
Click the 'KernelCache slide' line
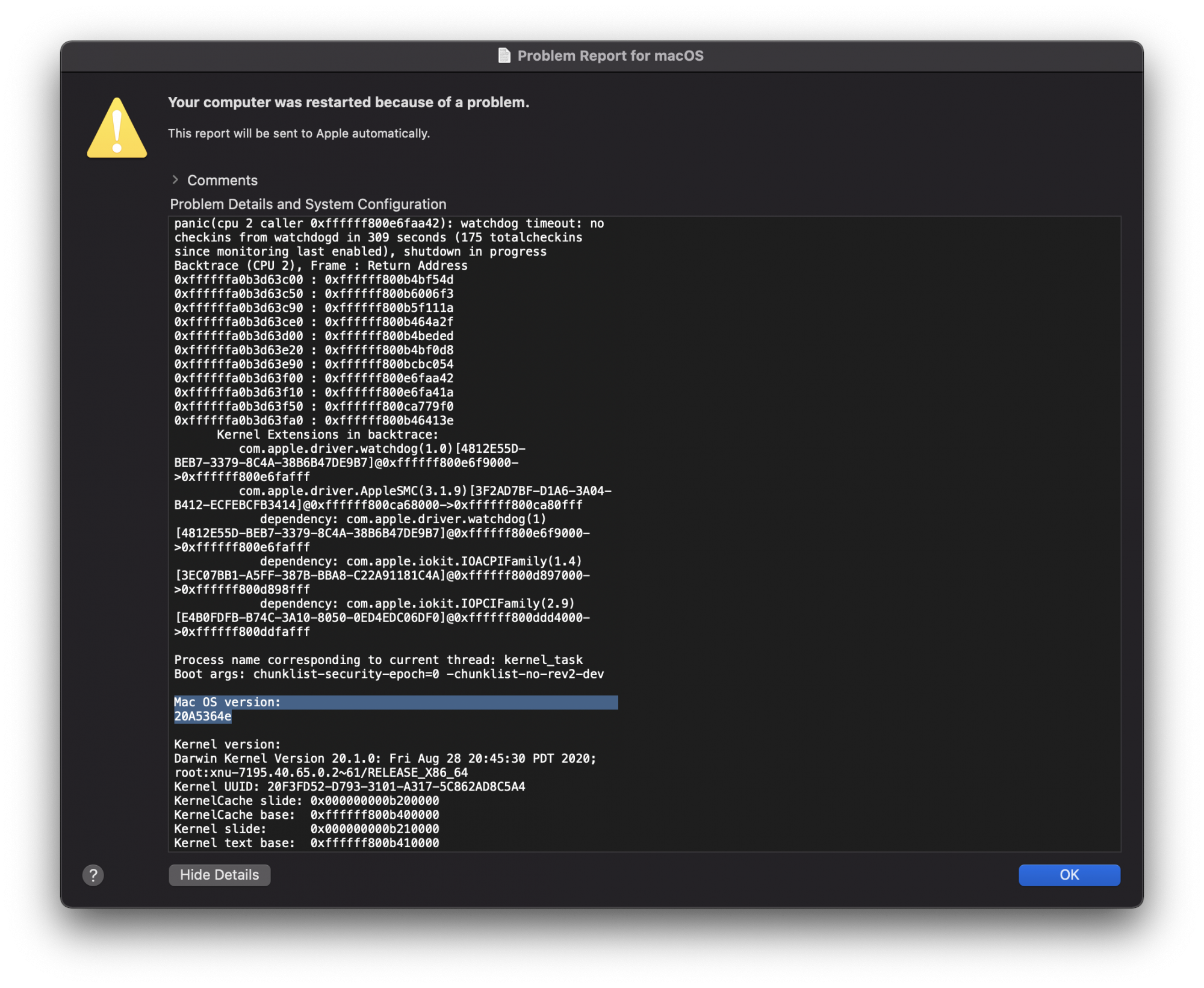pyautogui.click(x=306, y=801)
